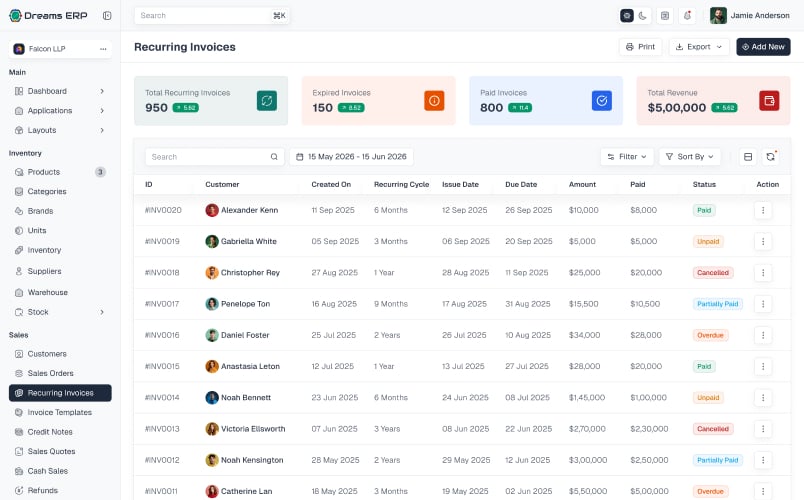Expand the Dashboard menu
The width and height of the screenshot is (804, 500).
60,91
